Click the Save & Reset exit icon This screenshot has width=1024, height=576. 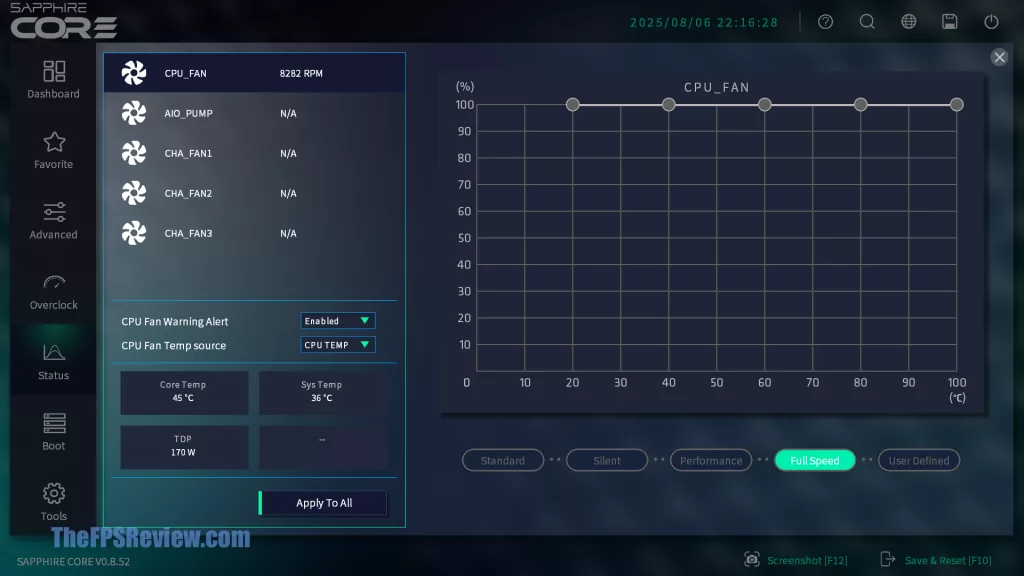click(x=888, y=559)
